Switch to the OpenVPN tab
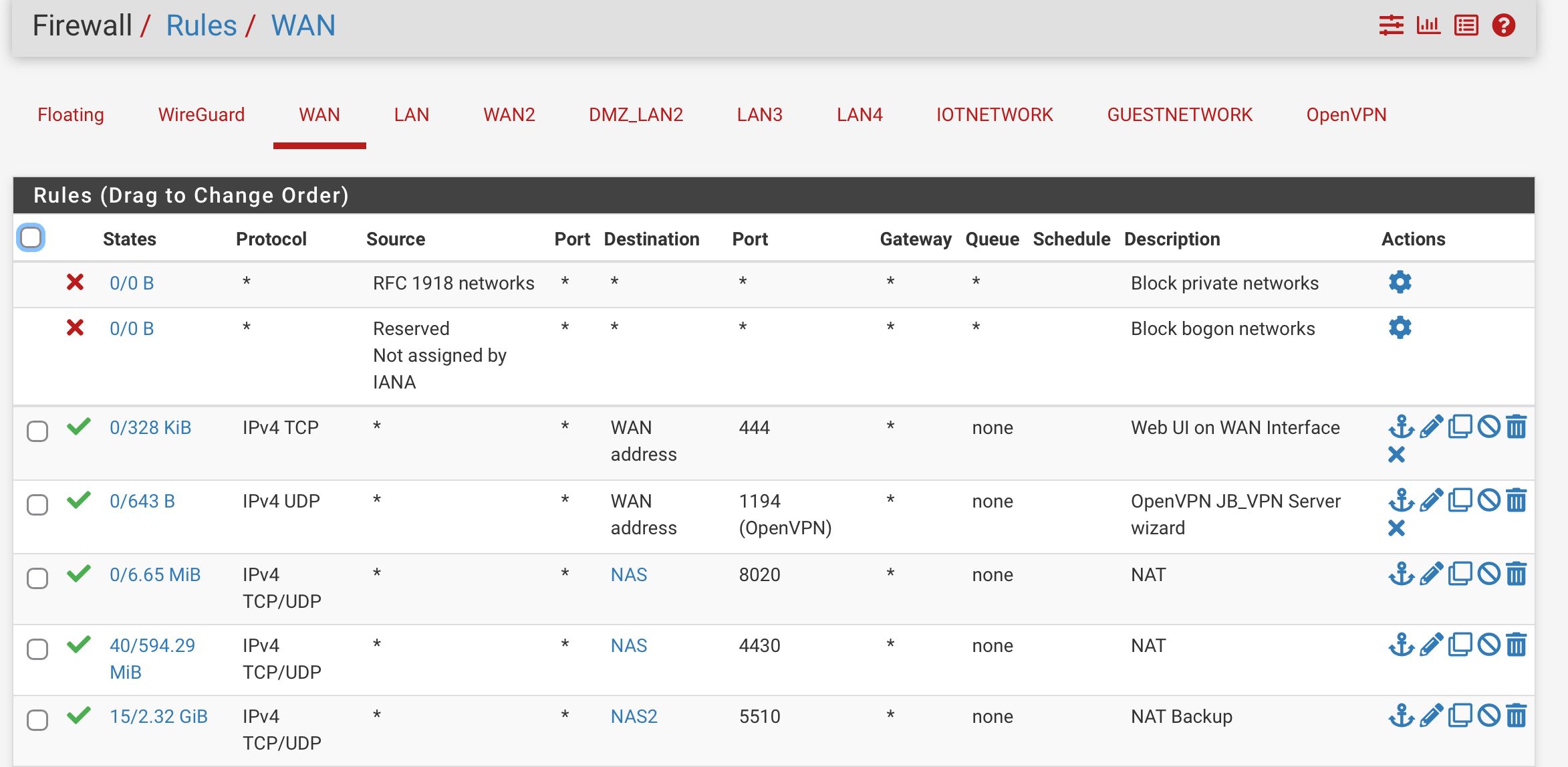 point(1345,115)
